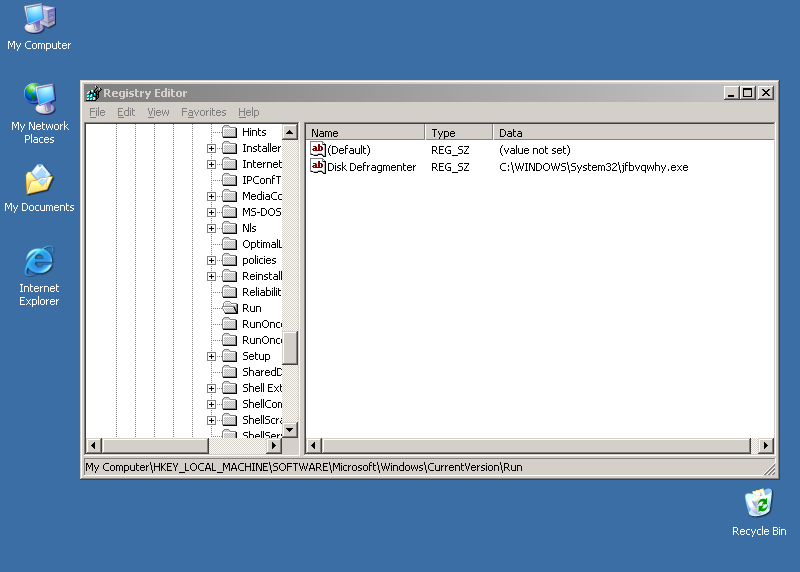Viewport: 800px width, 572px height.
Task: Click the Setup folder icon
Action: pyautogui.click(x=230, y=356)
